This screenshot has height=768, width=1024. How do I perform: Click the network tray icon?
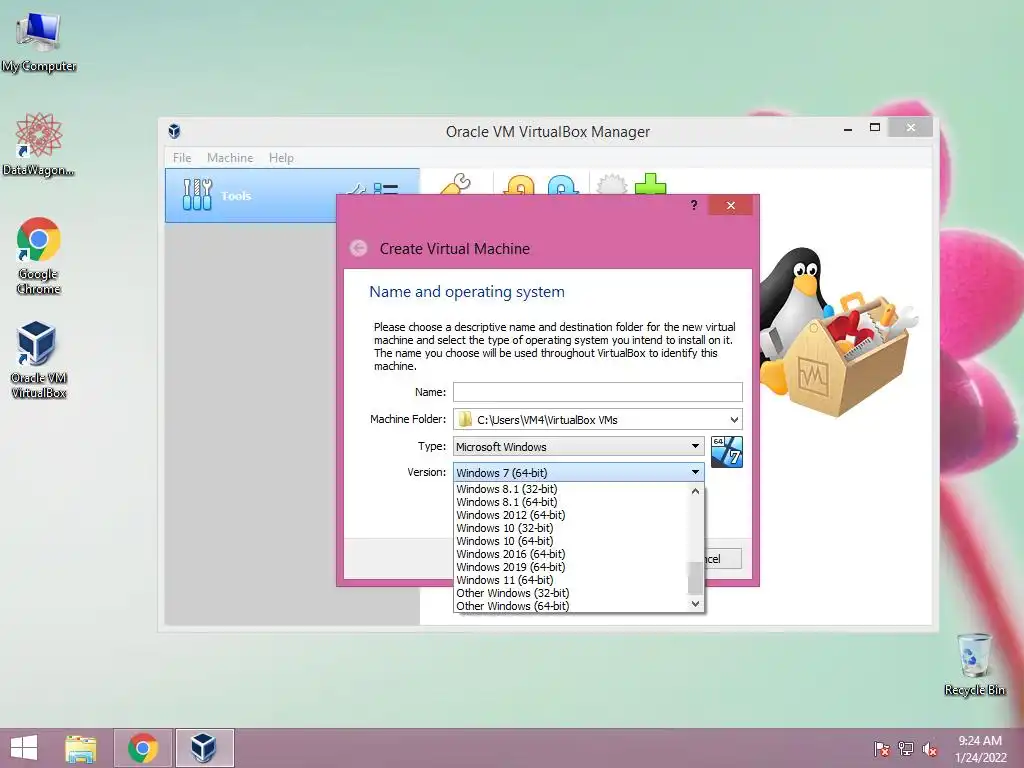tap(906, 749)
